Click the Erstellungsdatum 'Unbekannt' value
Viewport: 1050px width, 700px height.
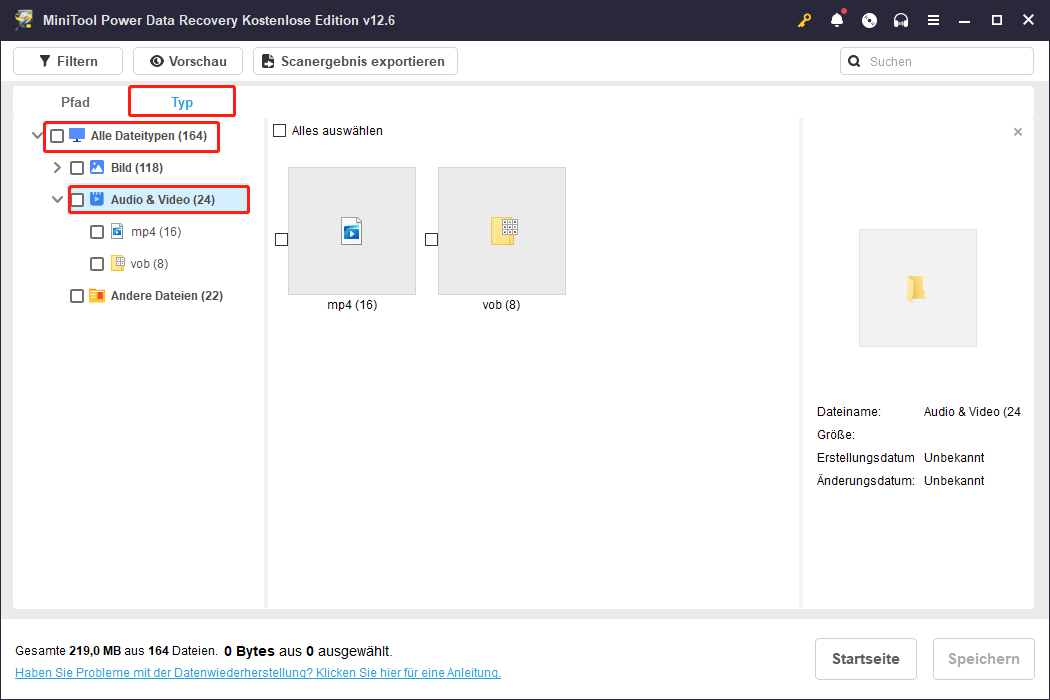954,458
